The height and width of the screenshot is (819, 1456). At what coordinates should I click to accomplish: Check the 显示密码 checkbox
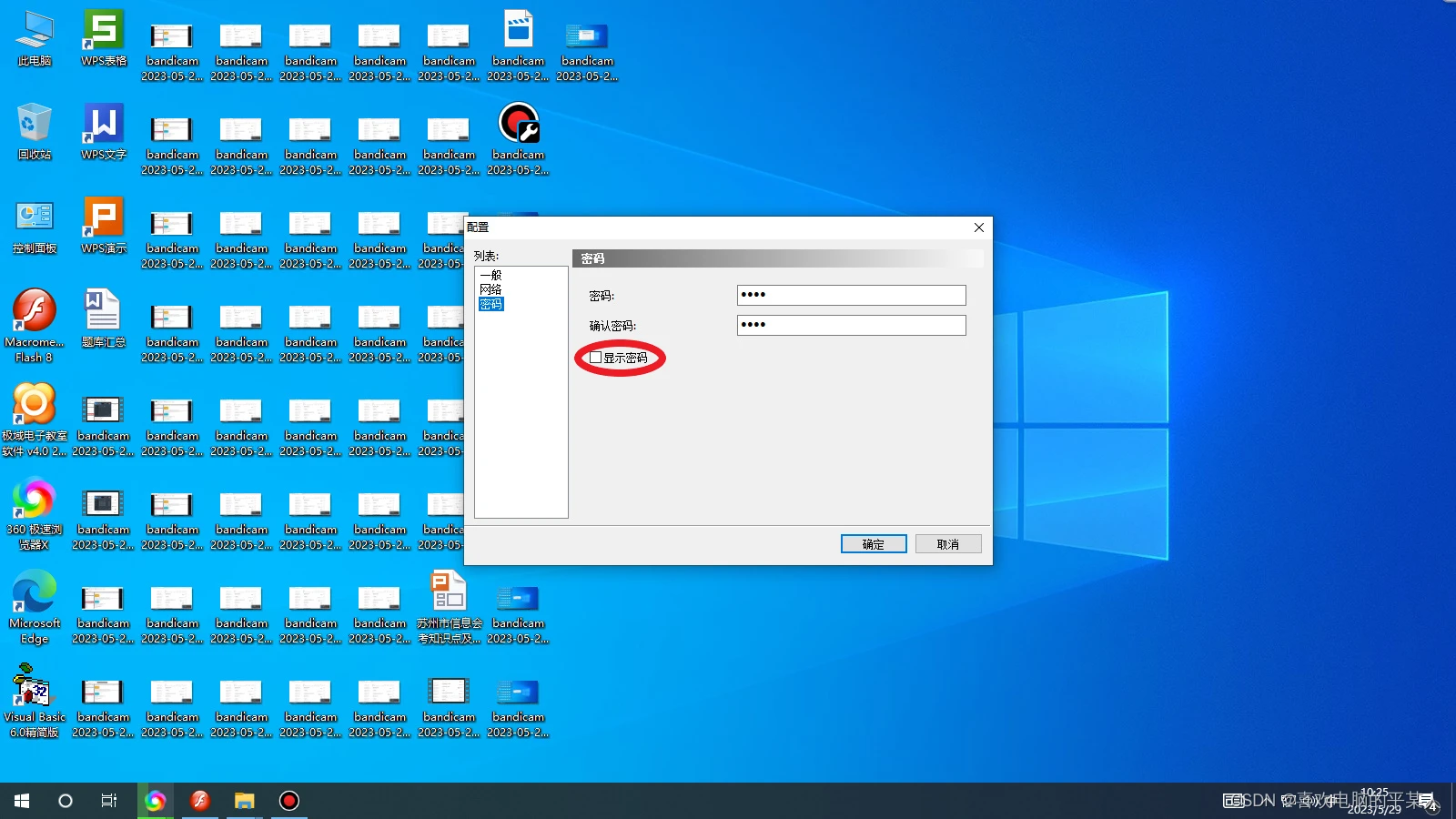[x=596, y=358]
